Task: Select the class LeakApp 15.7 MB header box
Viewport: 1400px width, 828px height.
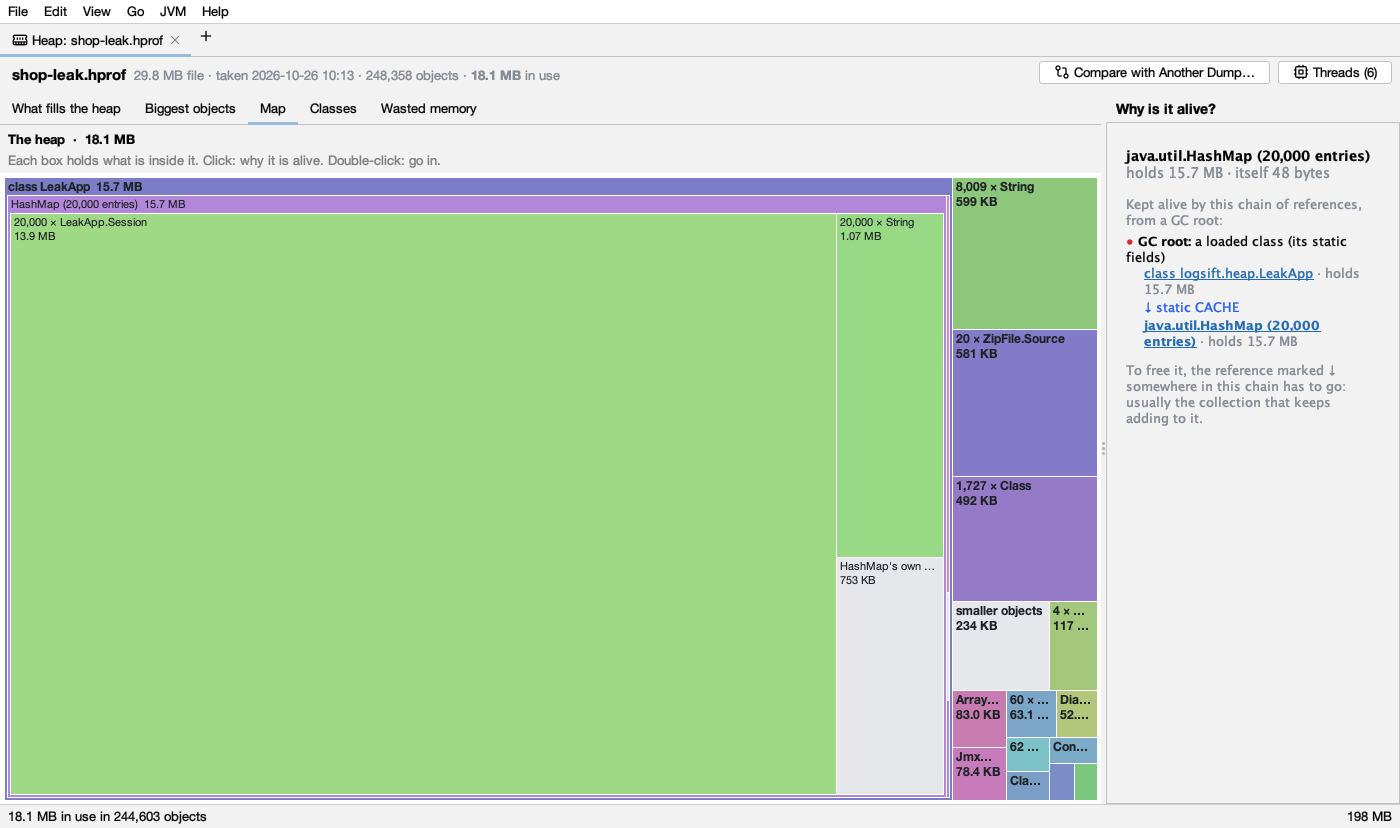Action: (x=478, y=187)
